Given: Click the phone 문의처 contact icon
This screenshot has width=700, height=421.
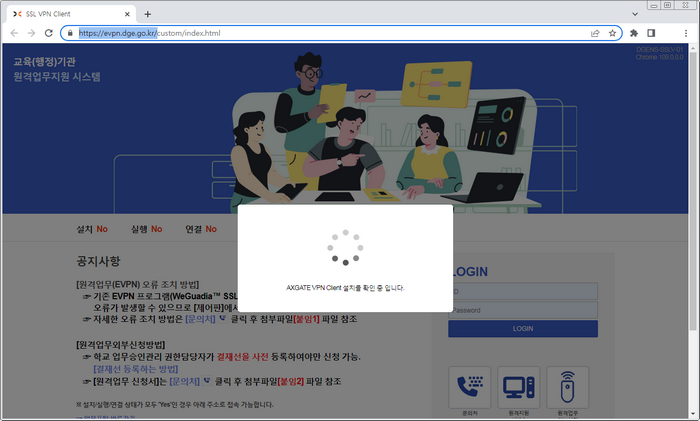Looking at the screenshot, I should pos(470,388).
